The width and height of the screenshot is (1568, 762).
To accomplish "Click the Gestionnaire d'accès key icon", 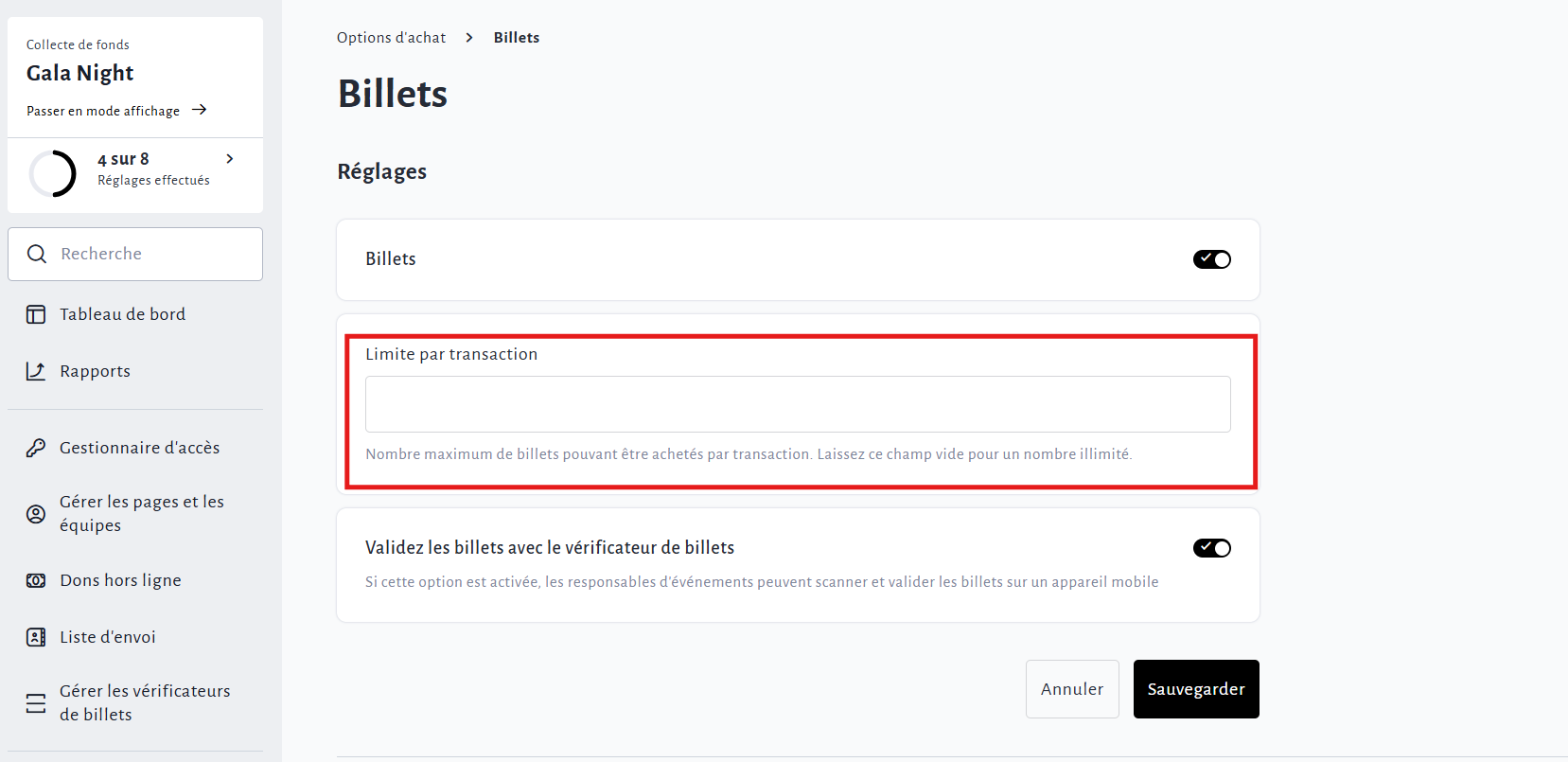I will click(36, 448).
